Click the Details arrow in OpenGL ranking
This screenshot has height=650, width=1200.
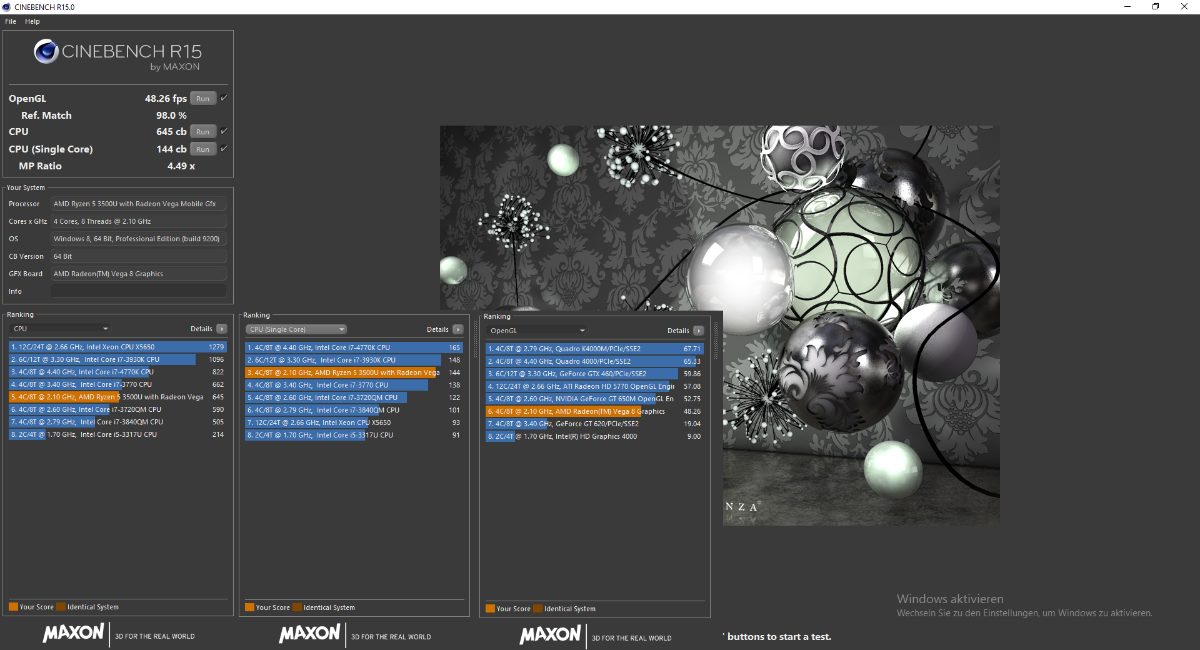click(x=698, y=330)
